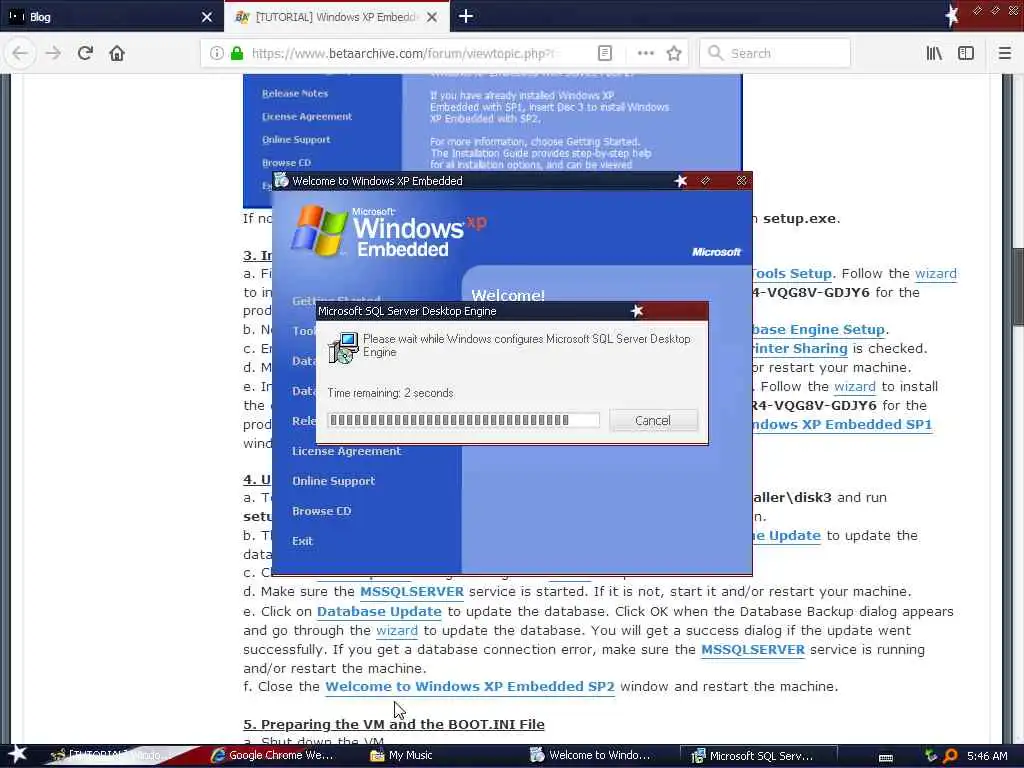This screenshot has width=1024, height=768.
Task: Toggle reader view icon in address bar
Action: coord(605,54)
